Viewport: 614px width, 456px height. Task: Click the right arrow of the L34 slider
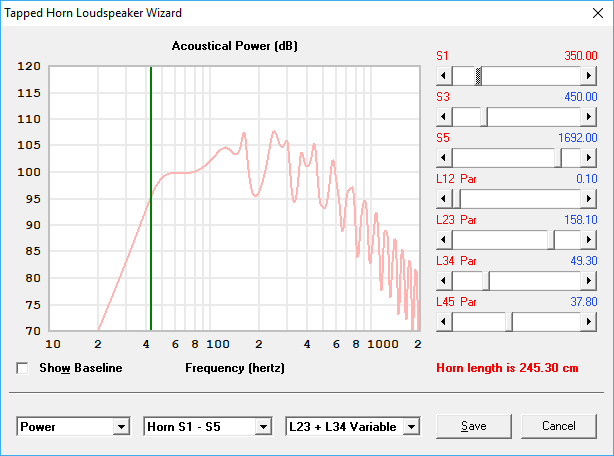(589, 281)
